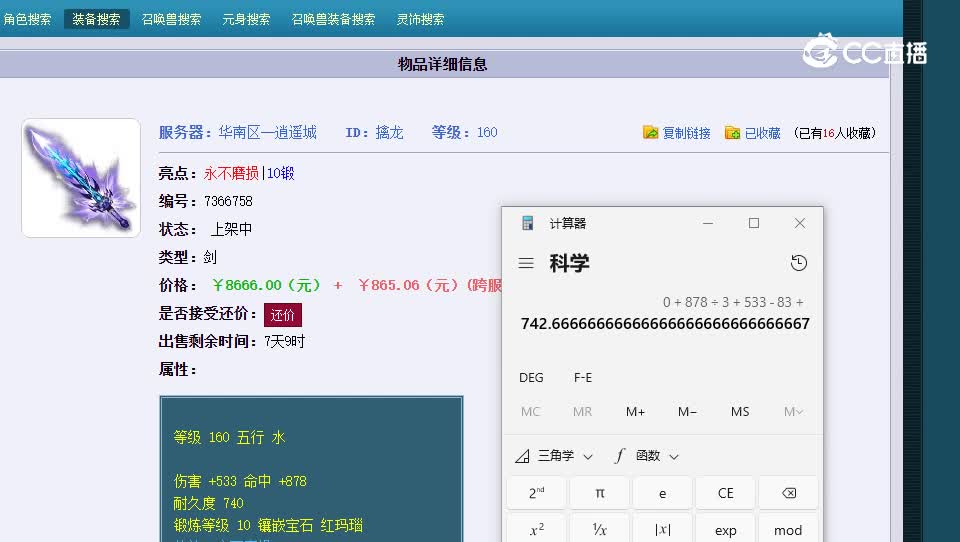Minimize the 计算器 window

(708, 223)
